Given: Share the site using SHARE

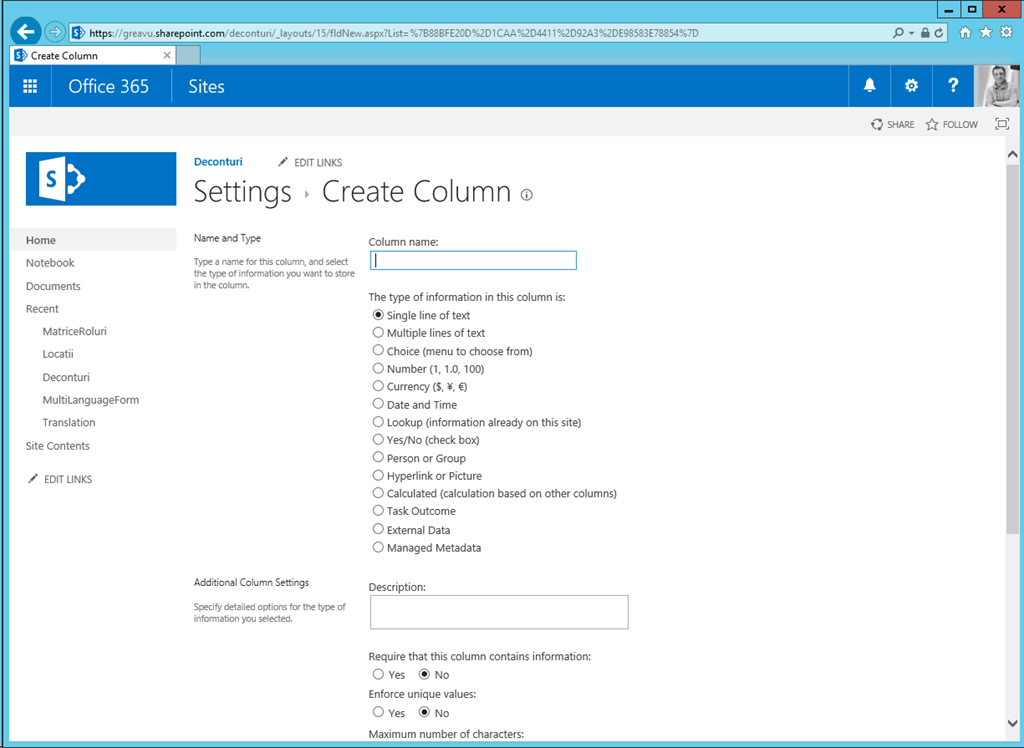Looking at the screenshot, I should click(892, 125).
